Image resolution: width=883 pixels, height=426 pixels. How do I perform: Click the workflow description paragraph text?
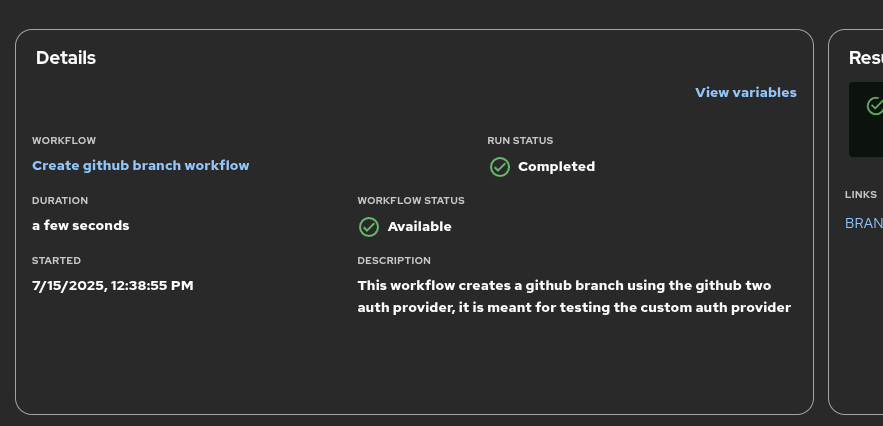point(574,296)
